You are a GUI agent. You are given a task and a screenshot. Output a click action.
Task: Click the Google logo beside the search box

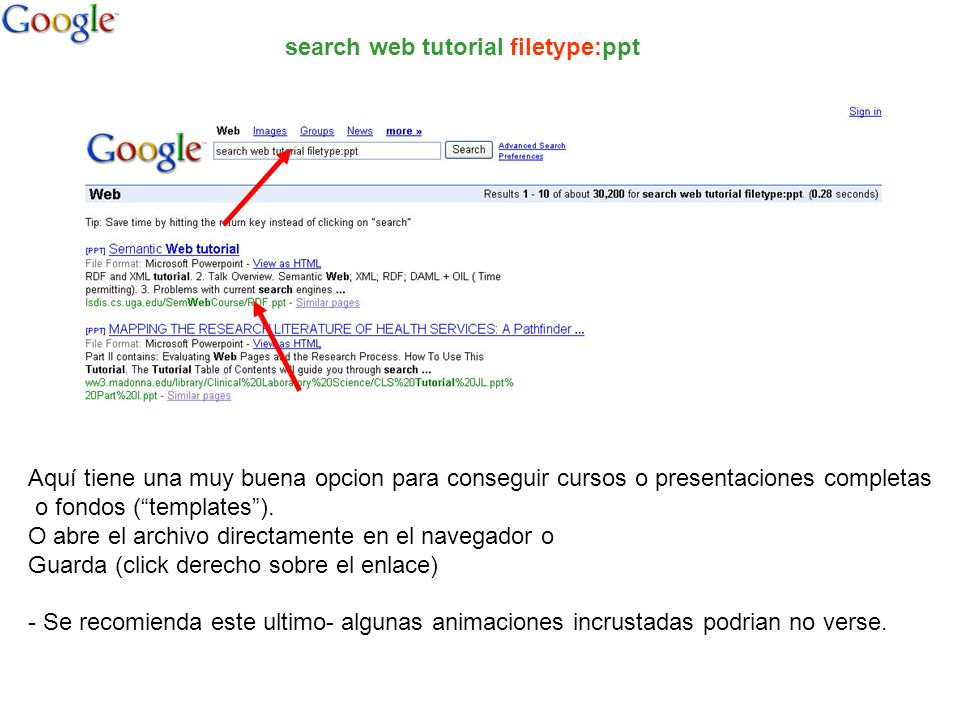[145, 151]
